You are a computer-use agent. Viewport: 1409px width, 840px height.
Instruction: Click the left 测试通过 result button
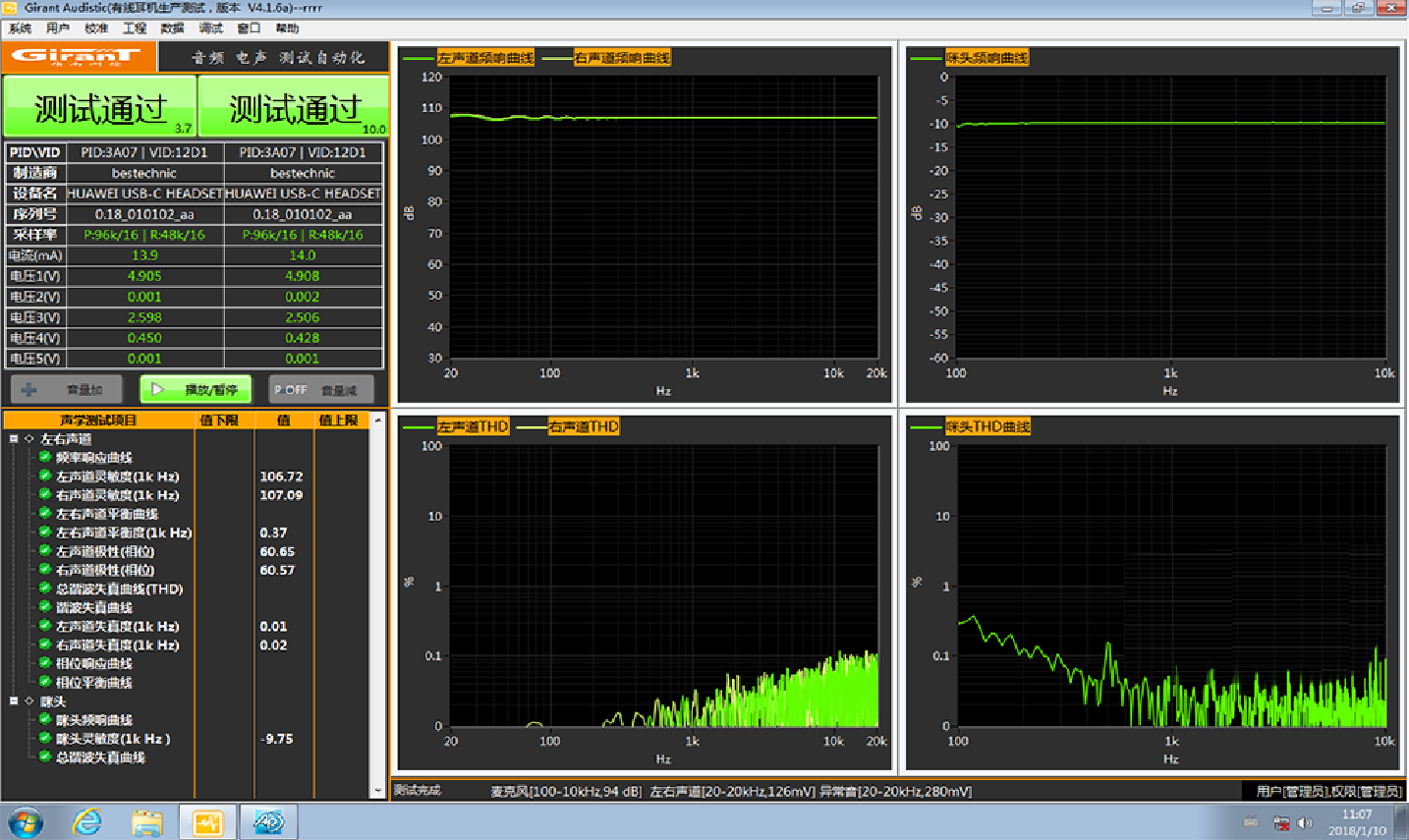99,107
